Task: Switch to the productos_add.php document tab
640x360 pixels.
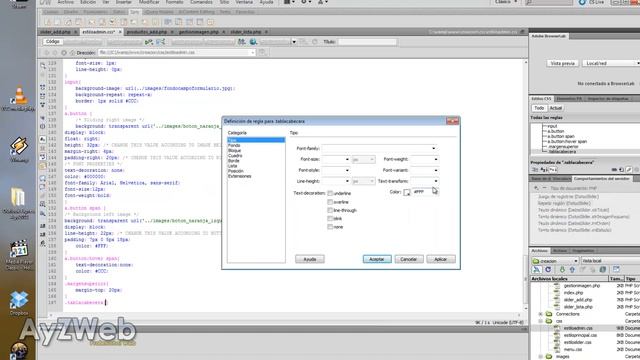Action: [x=147, y=32]
